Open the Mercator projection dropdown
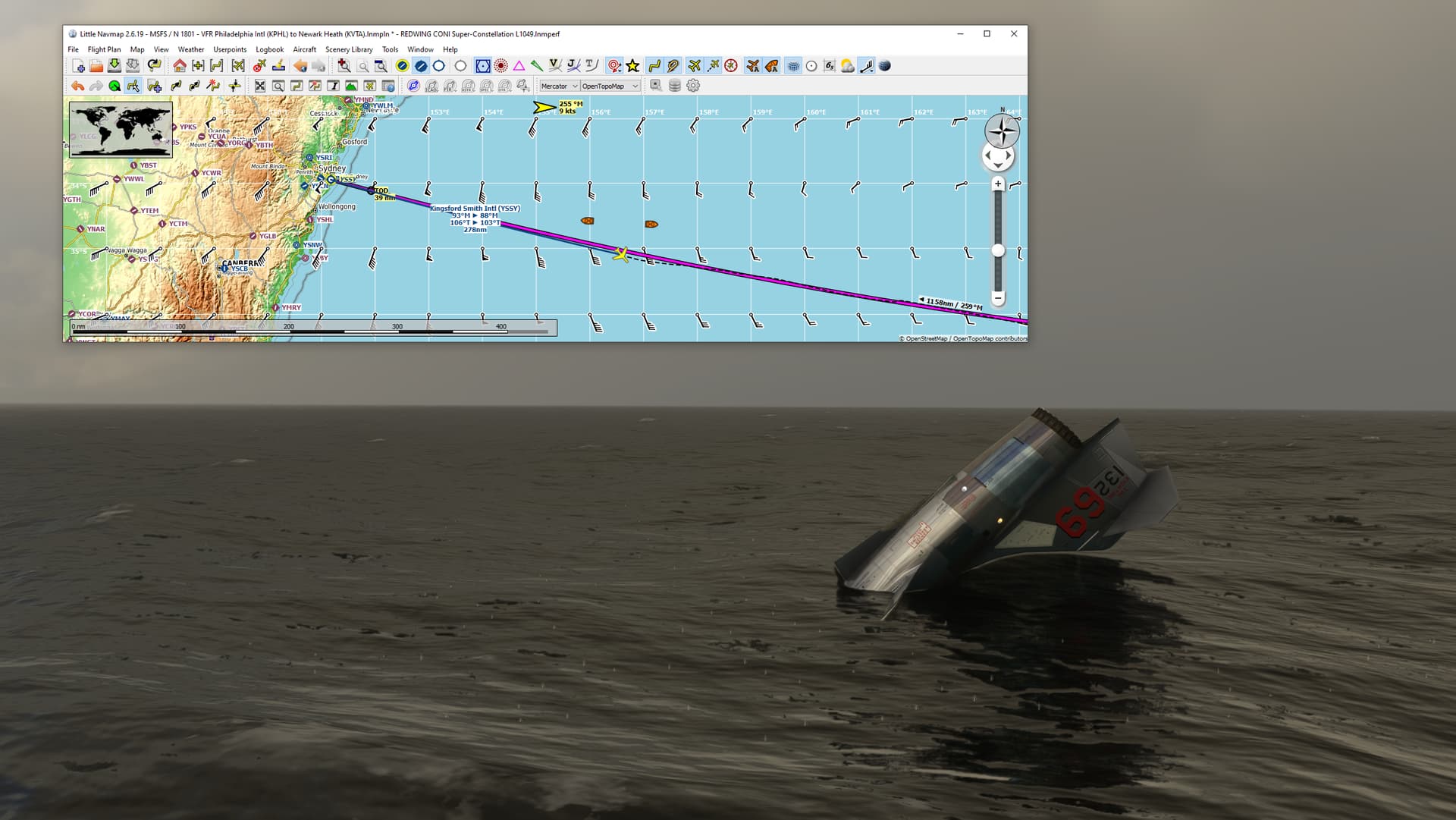 pos(560,86)
